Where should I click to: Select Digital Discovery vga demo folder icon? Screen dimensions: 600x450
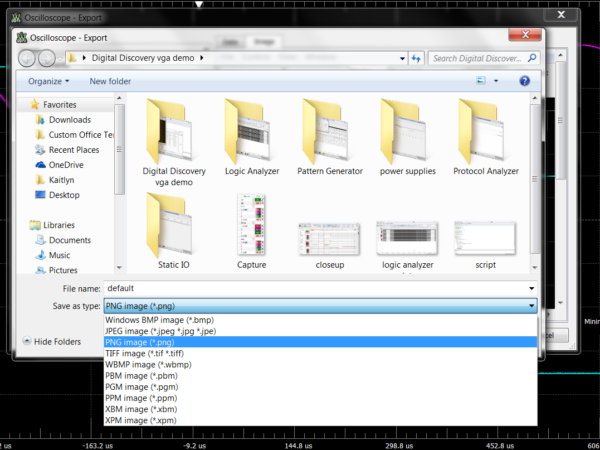pos(169,131)
